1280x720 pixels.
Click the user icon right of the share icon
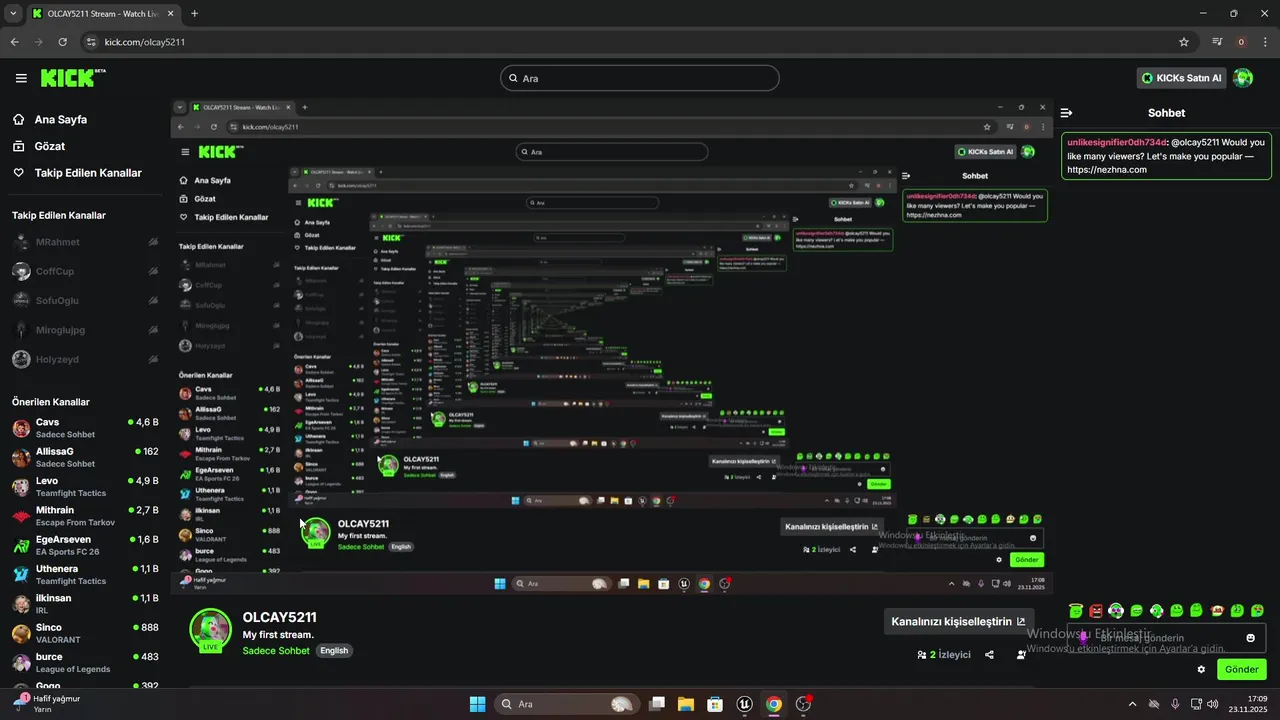1021,655
